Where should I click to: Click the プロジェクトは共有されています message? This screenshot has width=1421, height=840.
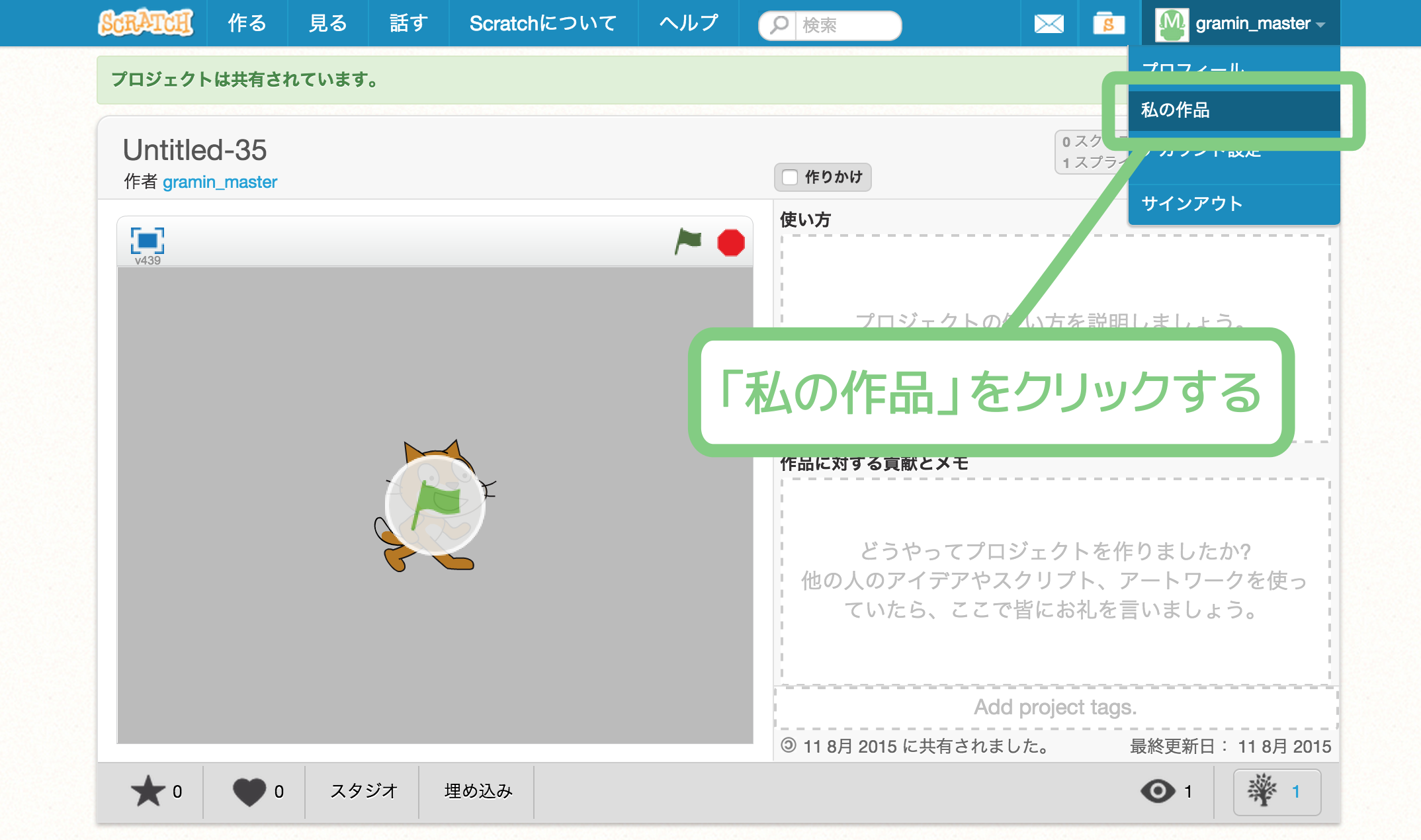point(245,79)
